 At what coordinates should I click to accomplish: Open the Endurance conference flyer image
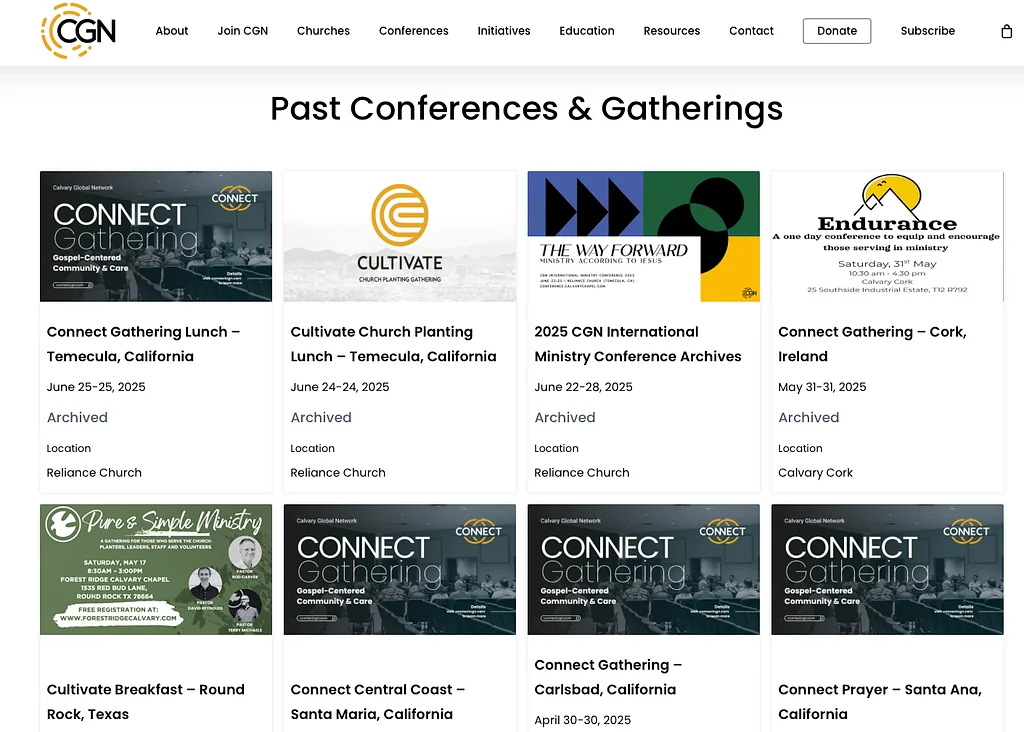888,236
